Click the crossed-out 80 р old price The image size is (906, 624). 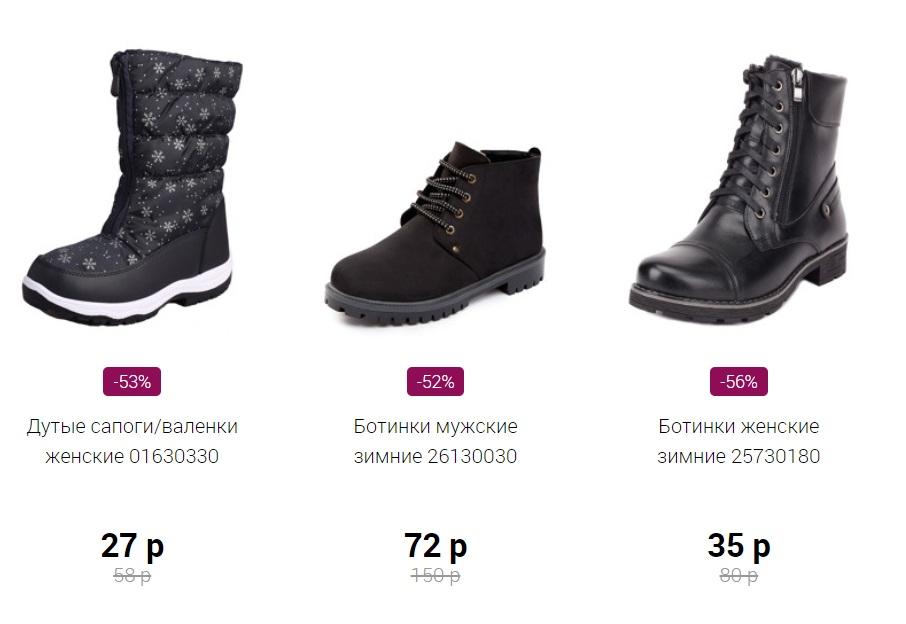click(739, 576)
